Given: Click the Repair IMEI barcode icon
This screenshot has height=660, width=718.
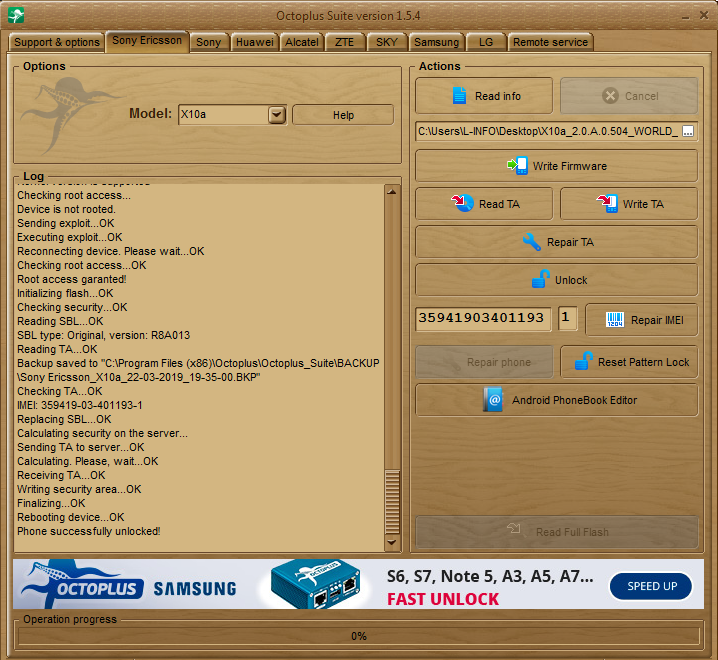Looking at the screenshot, I should [615, 320].
